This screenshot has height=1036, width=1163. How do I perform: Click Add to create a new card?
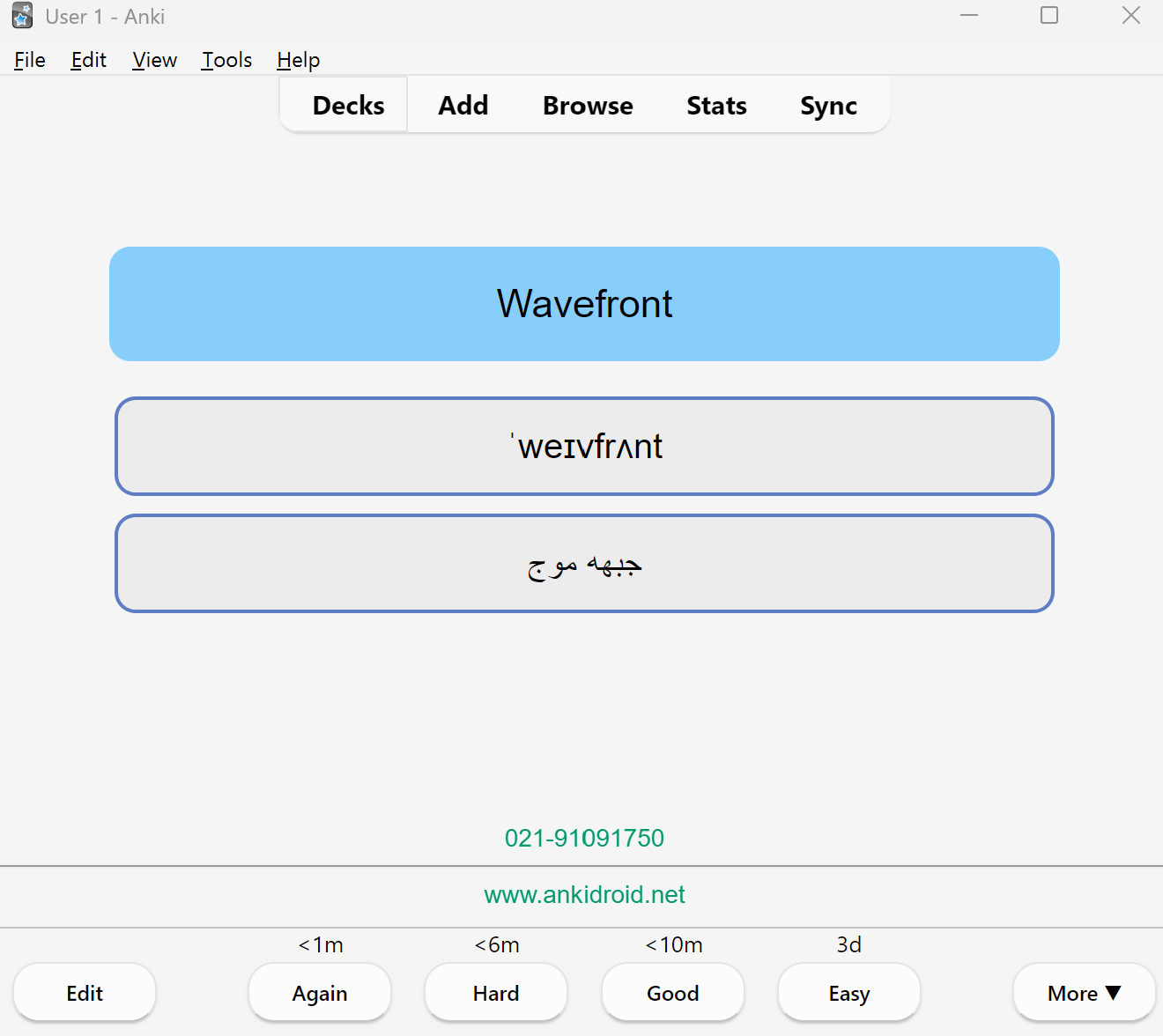pos(463,105)
